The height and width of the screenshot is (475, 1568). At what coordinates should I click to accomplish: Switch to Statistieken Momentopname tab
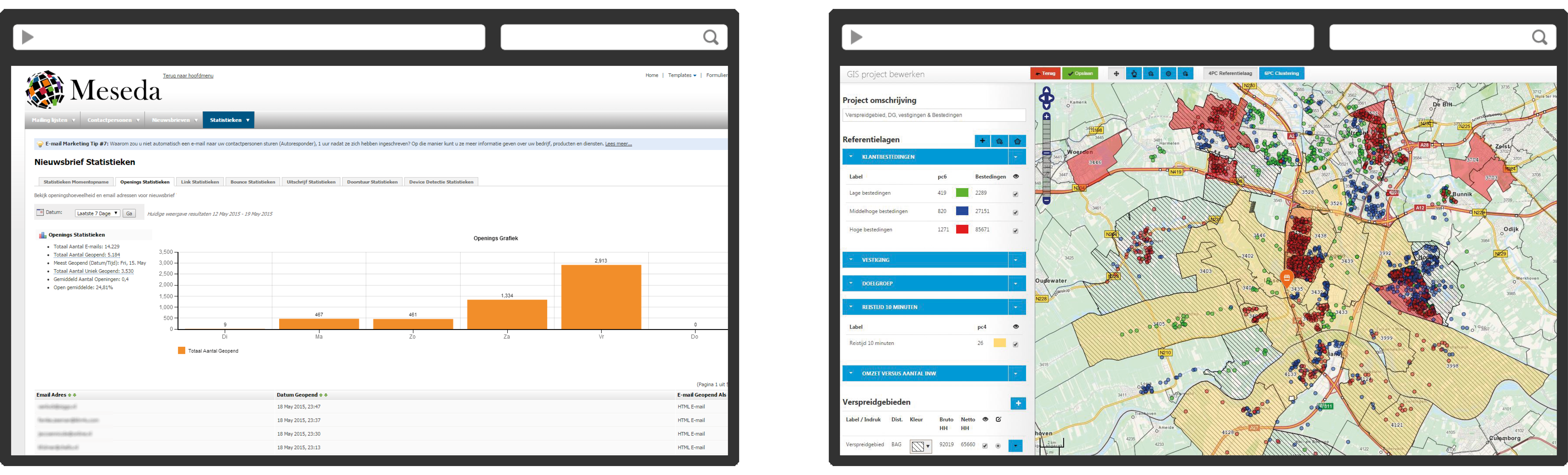(76, 182)
